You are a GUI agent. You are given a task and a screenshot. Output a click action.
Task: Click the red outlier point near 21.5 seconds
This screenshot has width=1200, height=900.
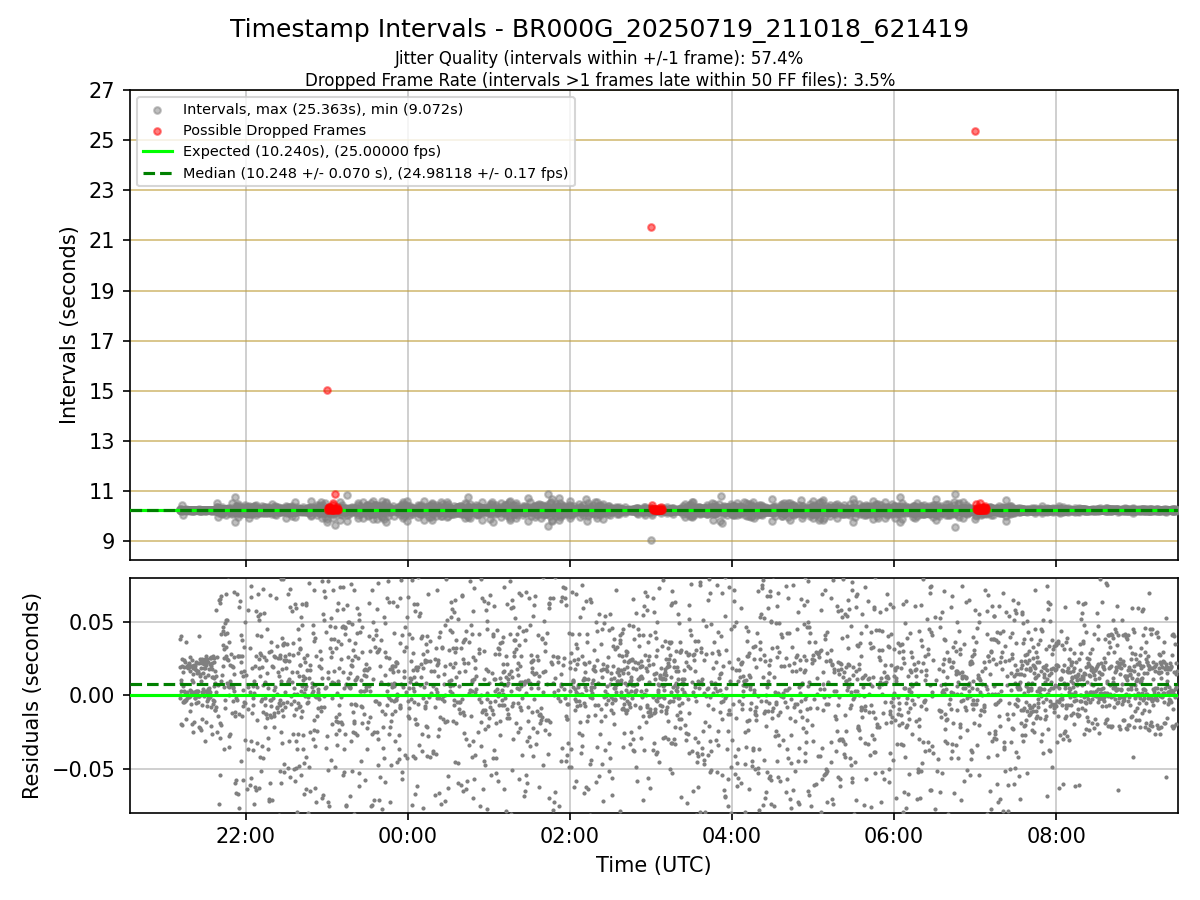(651, 227)
